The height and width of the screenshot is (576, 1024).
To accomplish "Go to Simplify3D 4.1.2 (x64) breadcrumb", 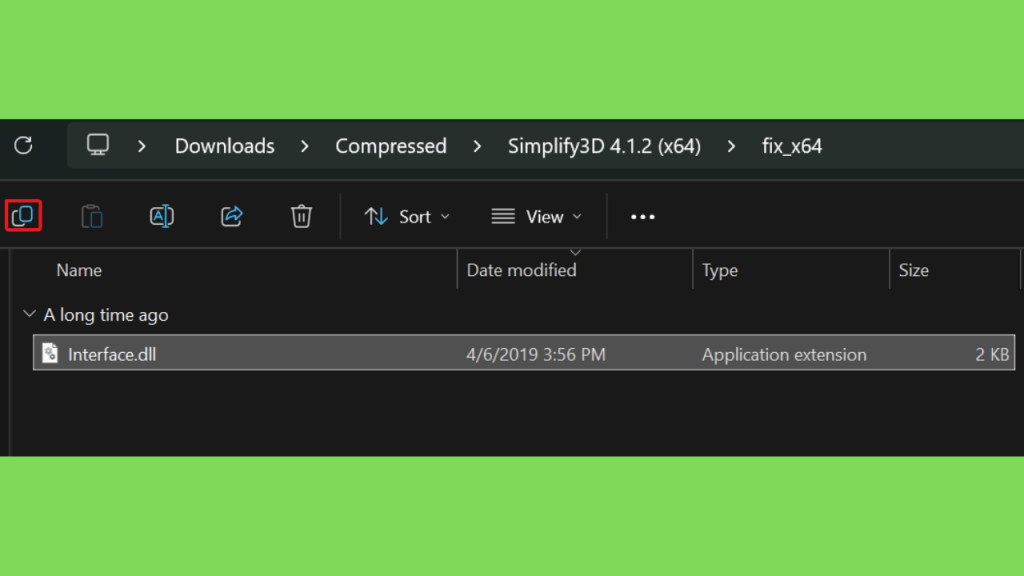I will coord(604,146).
